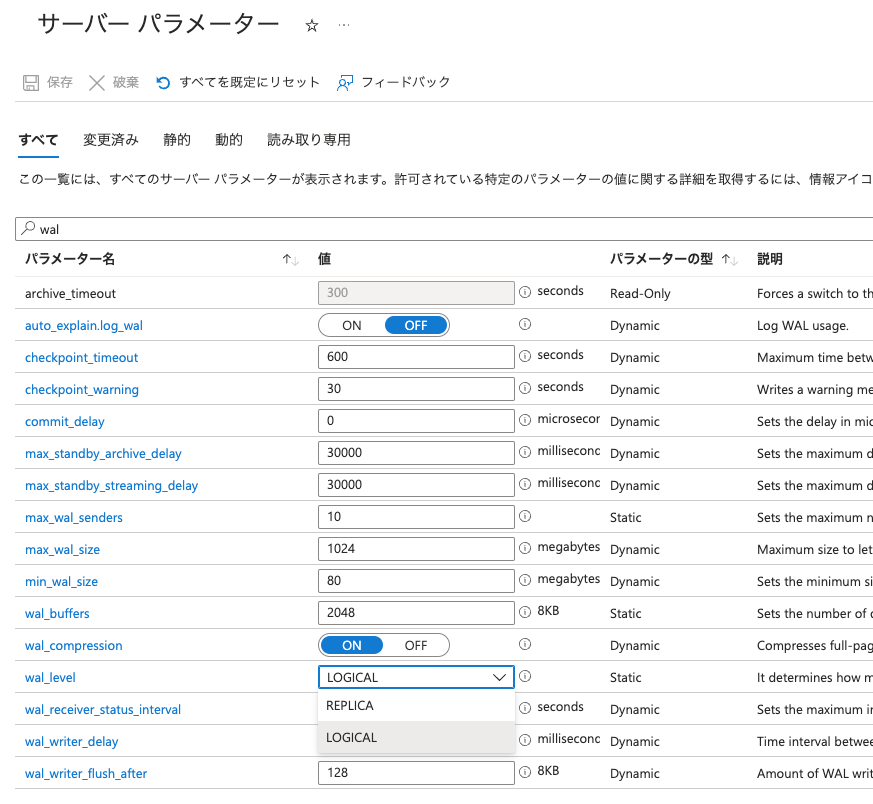The width and height of the screenshot is (873, 804).
Task: Edit the checkpoint_timeout value 600
Action: click(416, 357)
